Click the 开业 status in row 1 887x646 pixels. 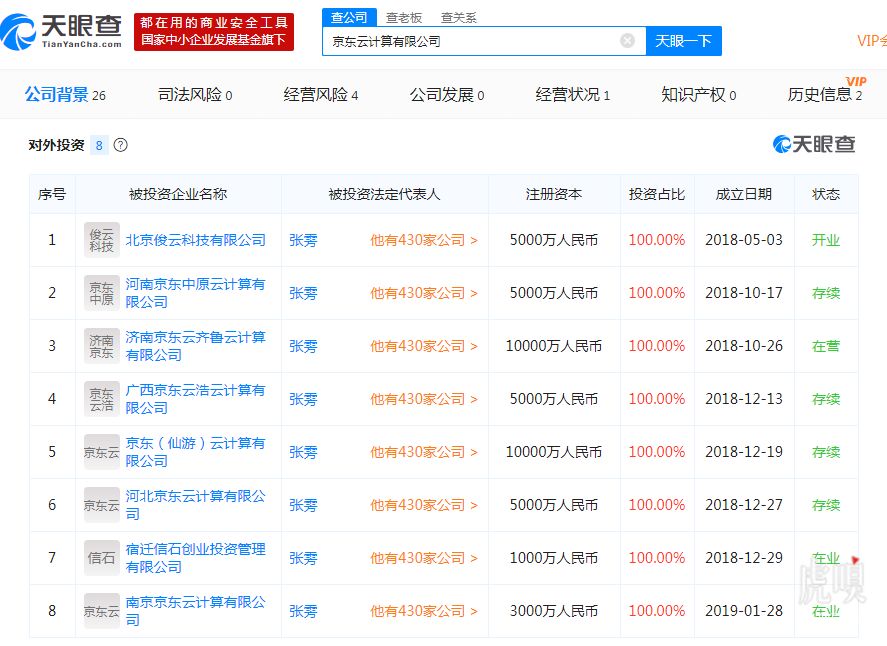pyautogui.click(x=826, y=240)
